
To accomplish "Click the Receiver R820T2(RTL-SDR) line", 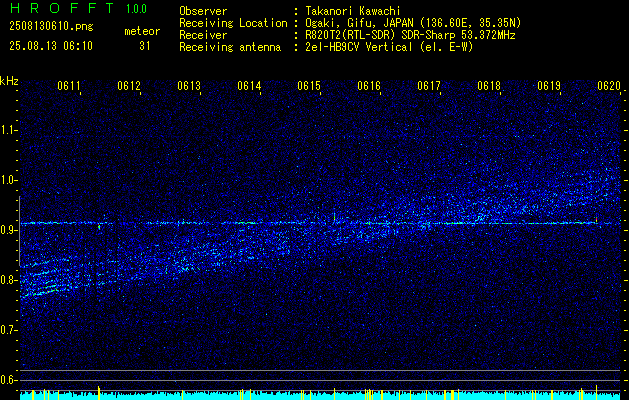I will 410,35.
